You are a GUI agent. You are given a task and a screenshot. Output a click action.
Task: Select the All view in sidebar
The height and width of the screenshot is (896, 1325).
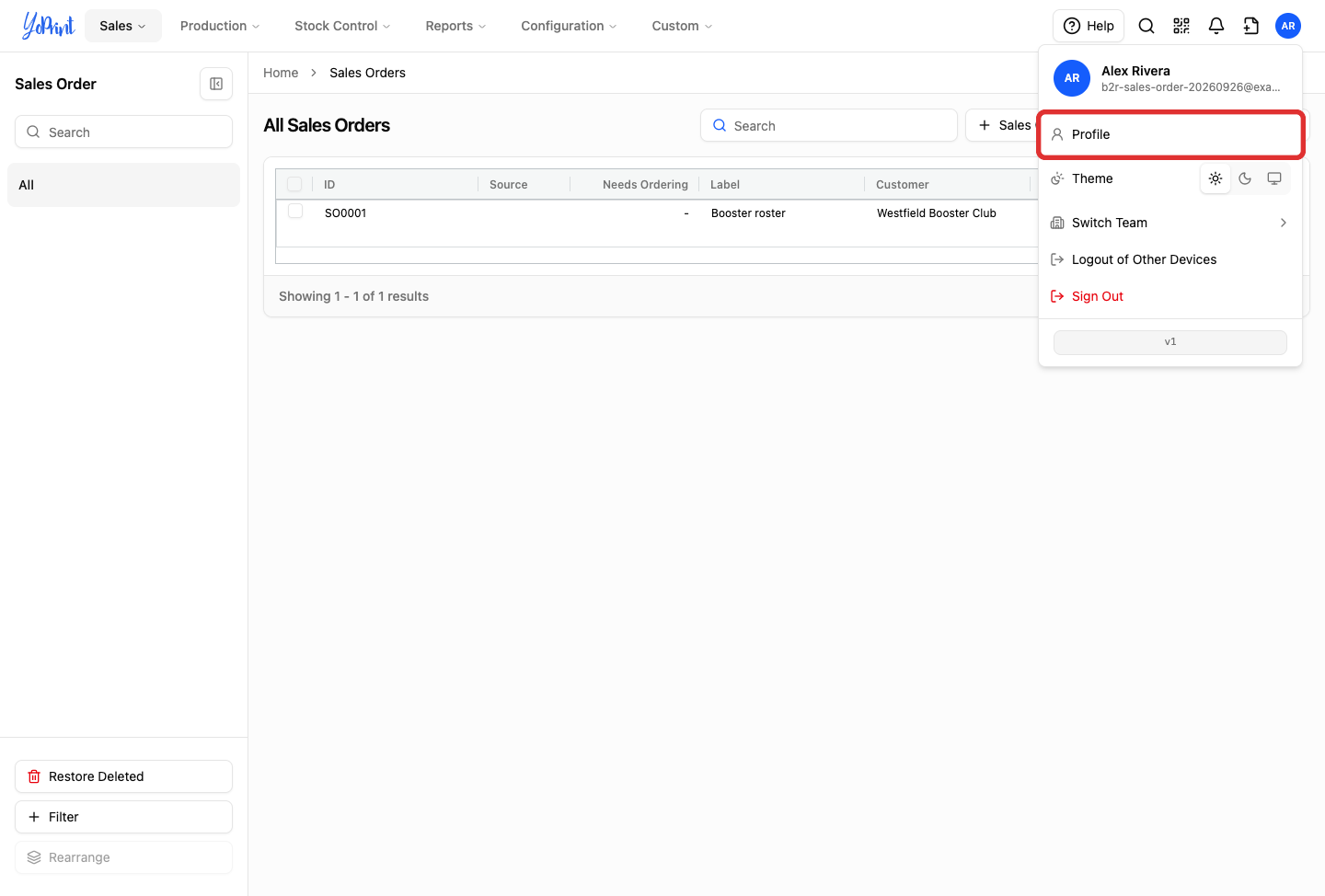(x=123, y=185)
